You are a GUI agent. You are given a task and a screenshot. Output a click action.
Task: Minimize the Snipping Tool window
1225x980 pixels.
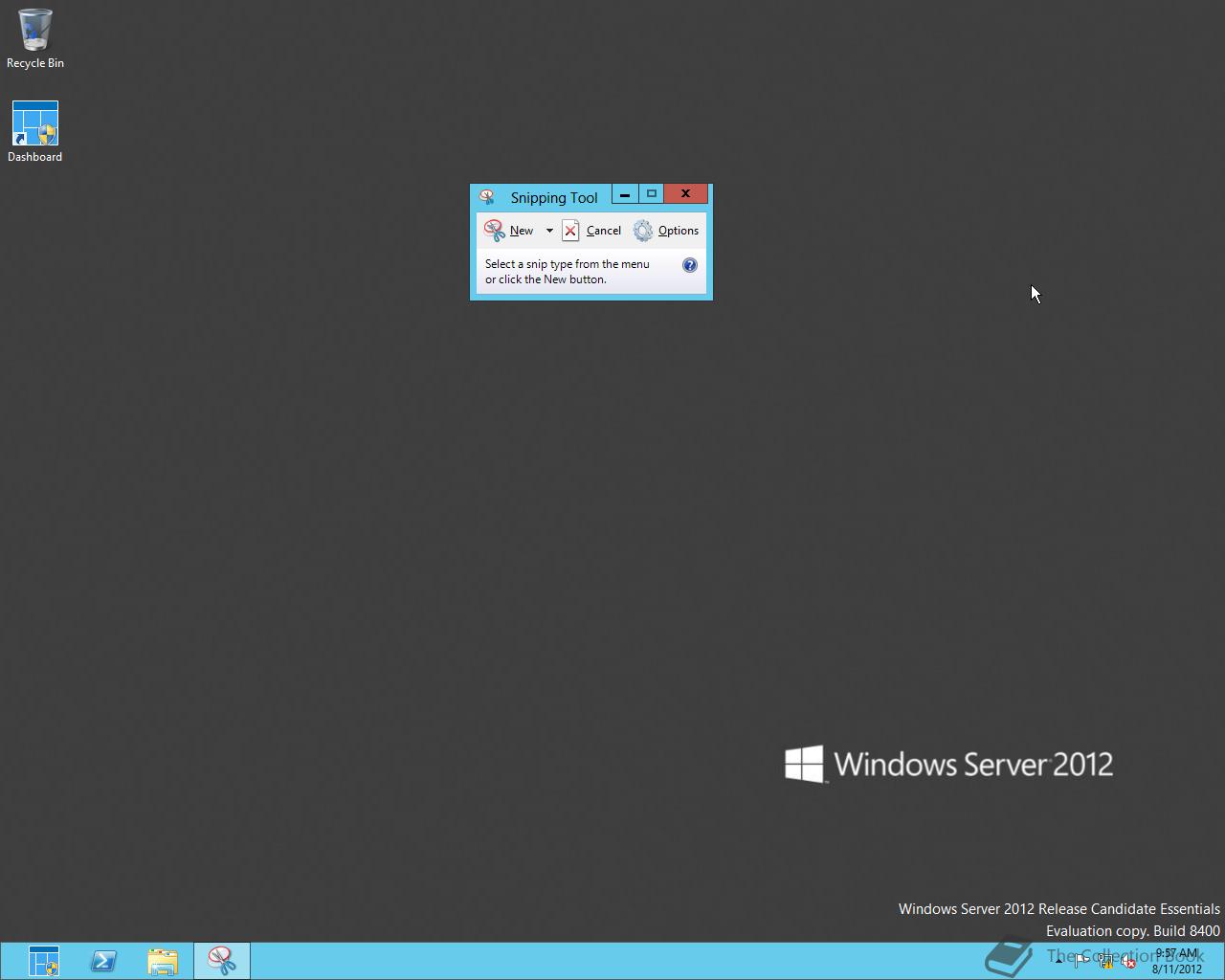pos(625,194)
